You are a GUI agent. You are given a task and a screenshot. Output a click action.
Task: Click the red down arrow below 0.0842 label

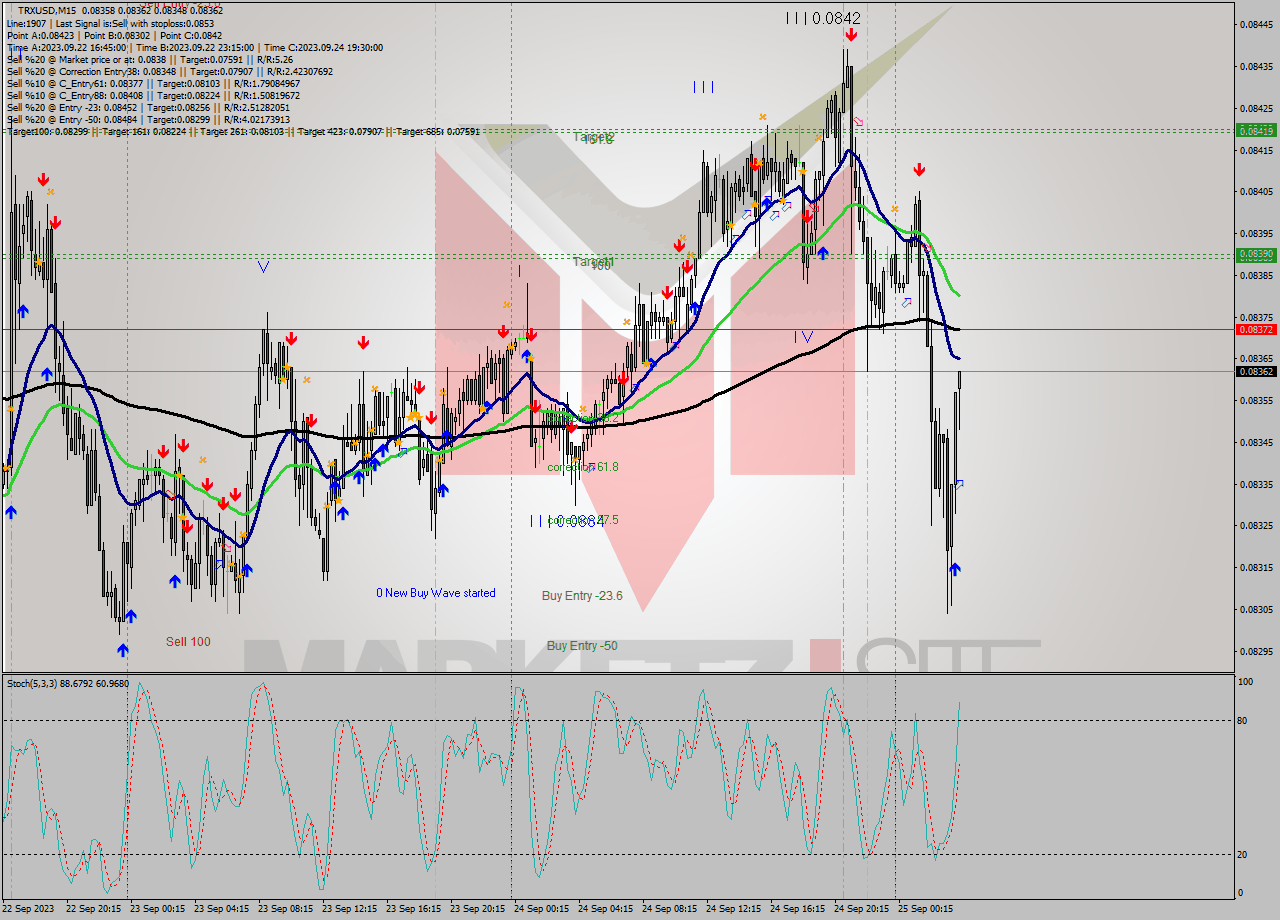[850, 35]
